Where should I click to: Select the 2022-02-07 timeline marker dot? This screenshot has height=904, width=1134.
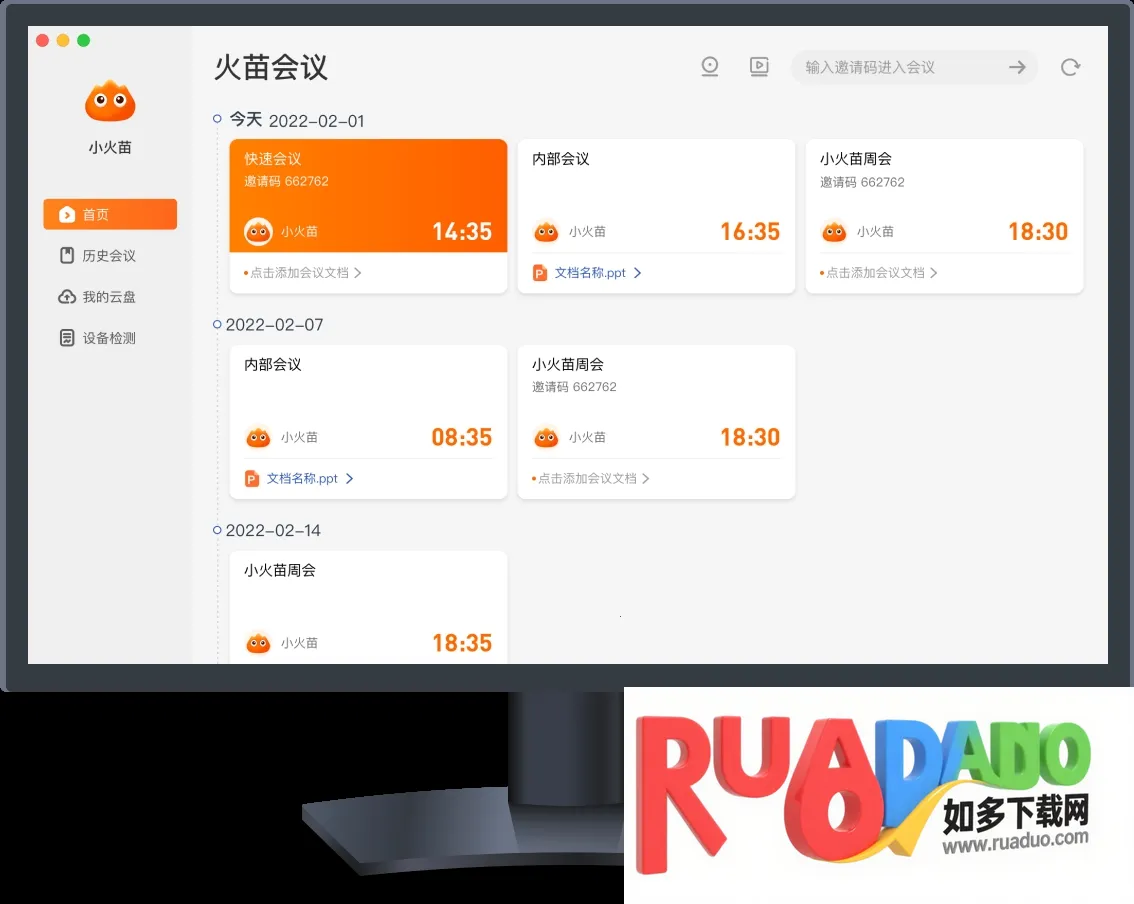tap(217, 324)
